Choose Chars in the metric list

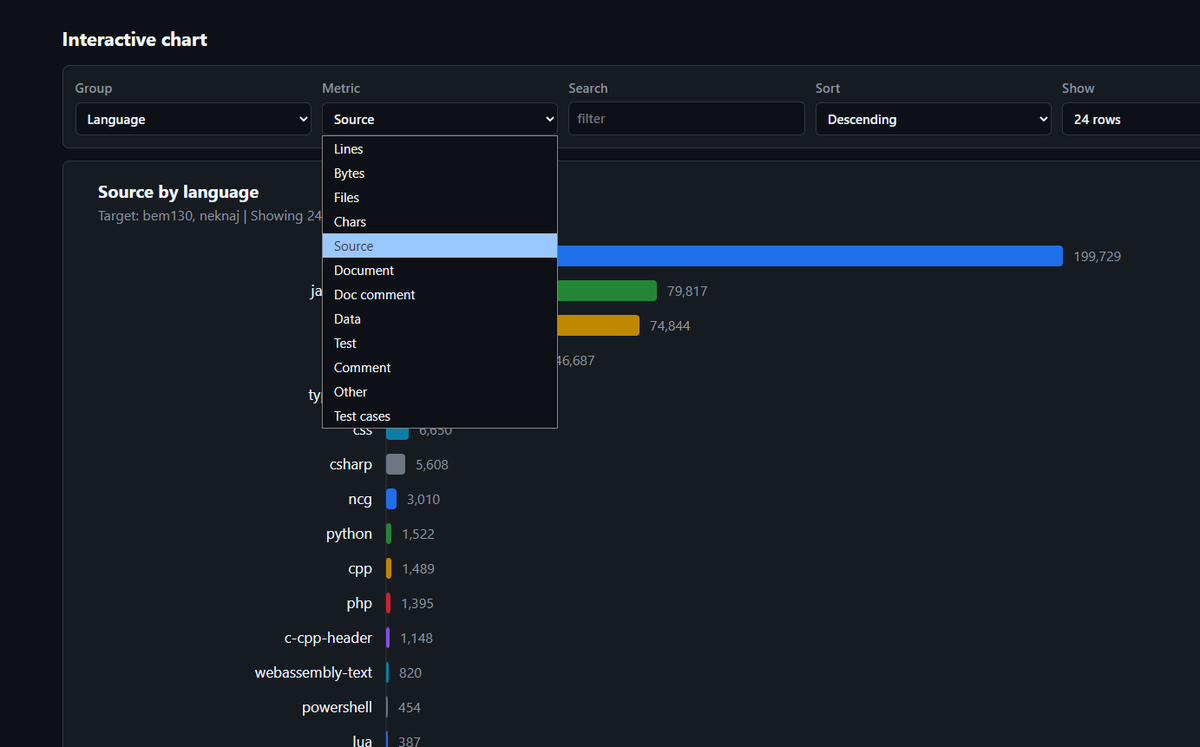(x=440, y=222)
